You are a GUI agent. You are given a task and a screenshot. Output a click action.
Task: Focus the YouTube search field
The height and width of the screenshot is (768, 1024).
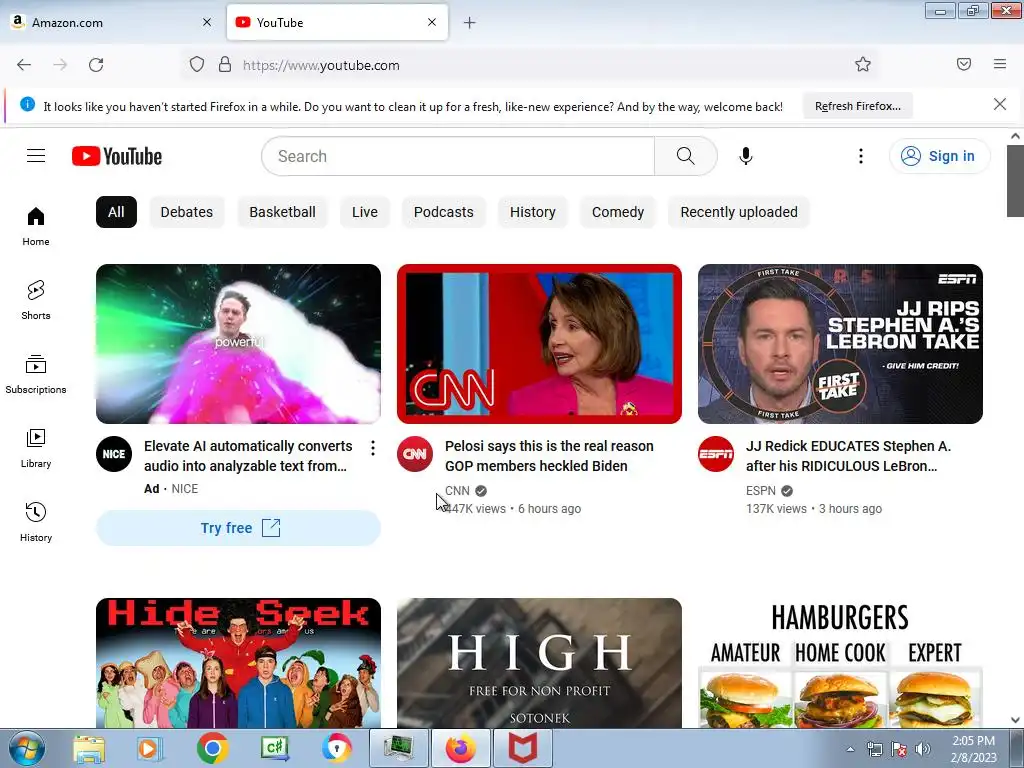click(x=458, y=156)
